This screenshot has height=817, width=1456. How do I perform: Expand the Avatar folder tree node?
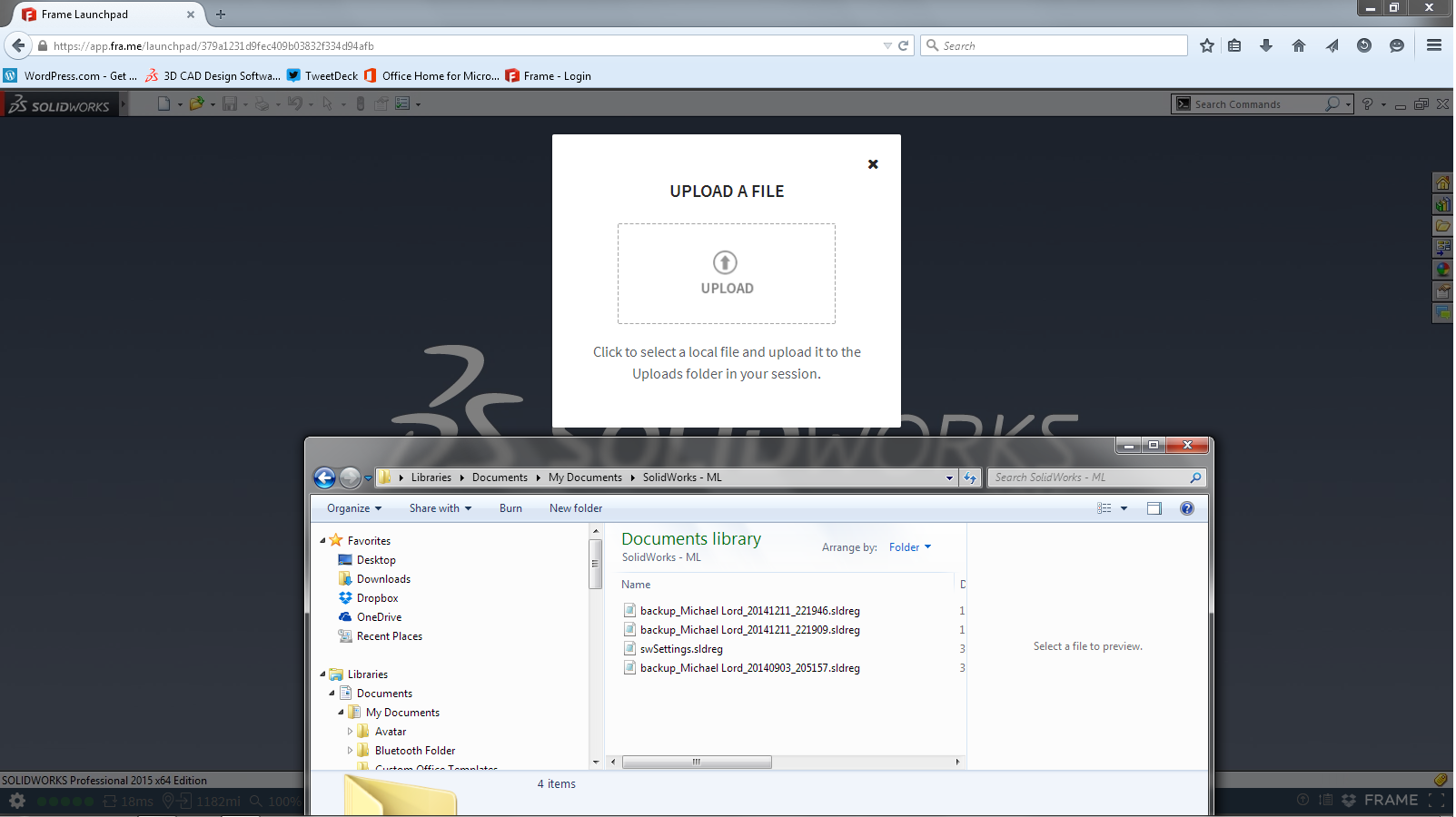350,732
